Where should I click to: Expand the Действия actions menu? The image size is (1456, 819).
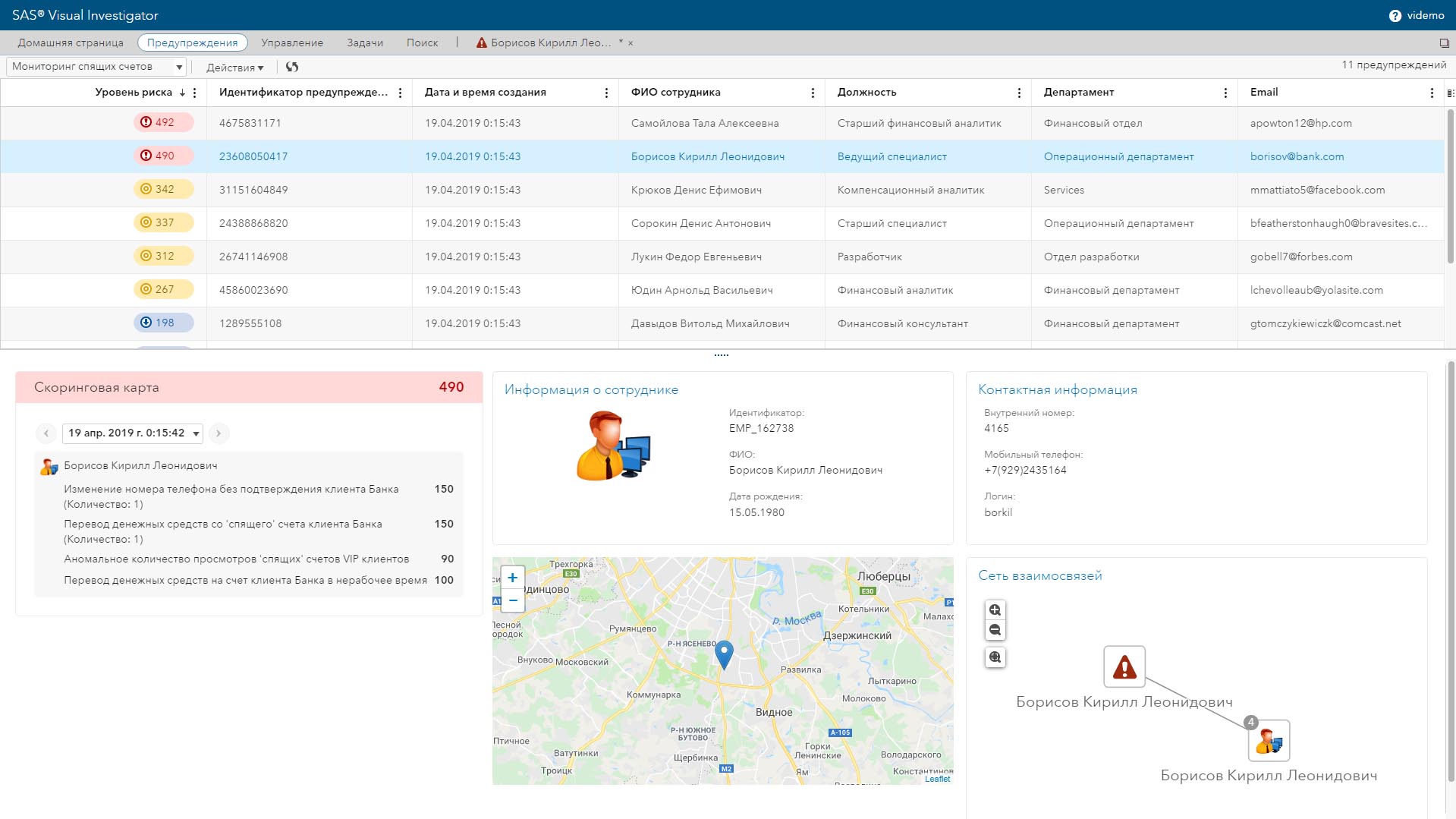[234, 68]
